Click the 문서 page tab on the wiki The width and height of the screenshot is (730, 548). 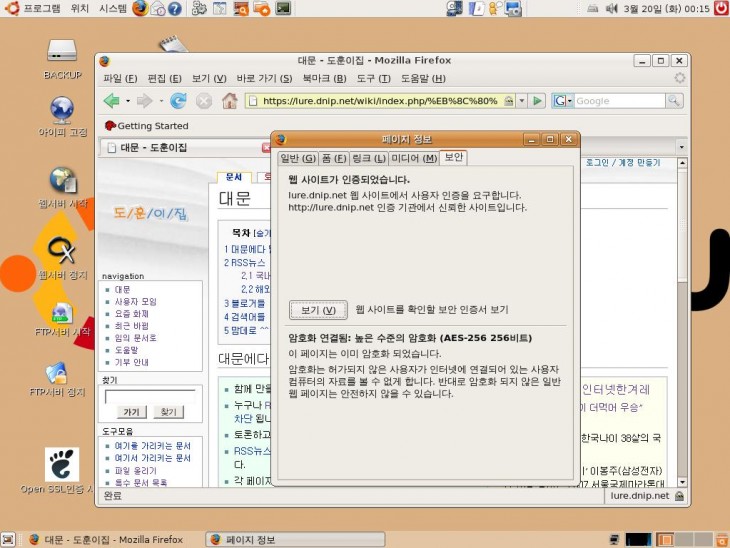point(234,177)
